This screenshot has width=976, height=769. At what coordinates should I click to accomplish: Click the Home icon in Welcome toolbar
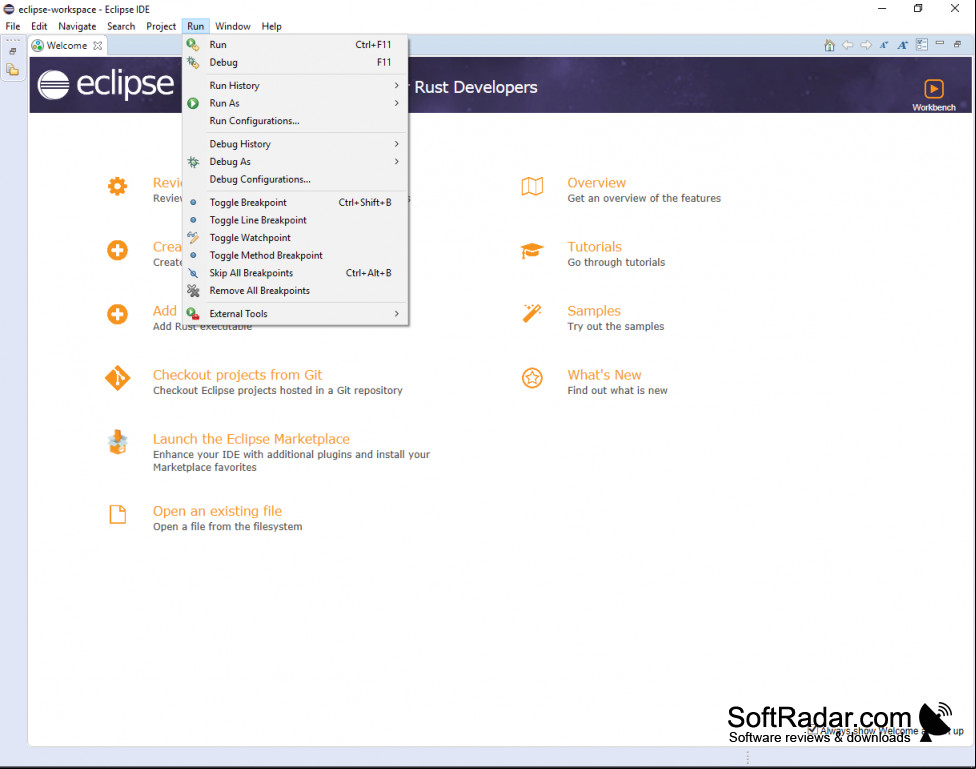pyautogui.click(x=829, y=45)
